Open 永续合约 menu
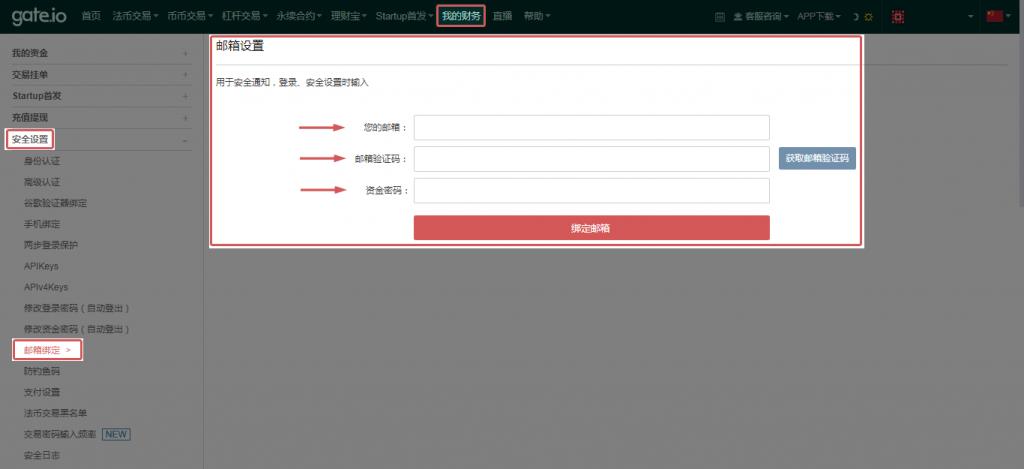 click(299, 16)
